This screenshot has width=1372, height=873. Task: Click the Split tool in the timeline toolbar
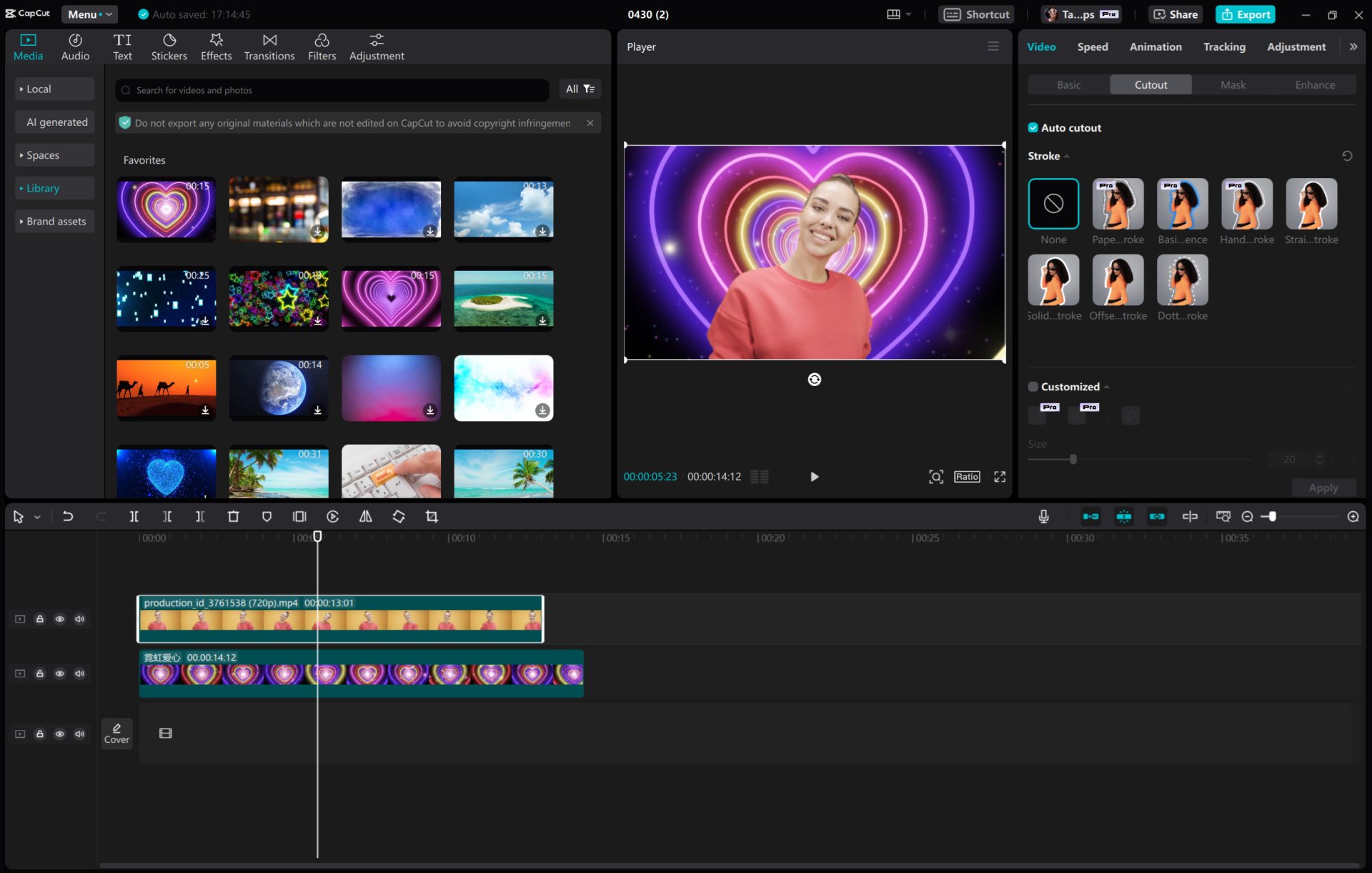134,516
